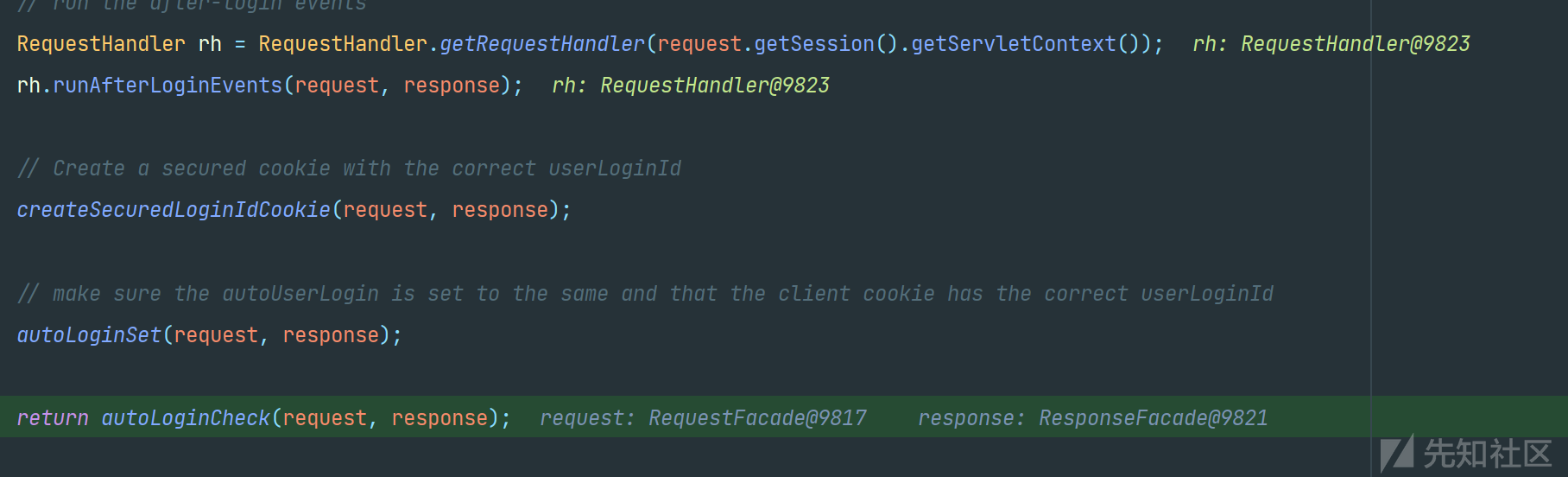
Task: Click the comment about autoUserLogin
Action: point(645,294)
